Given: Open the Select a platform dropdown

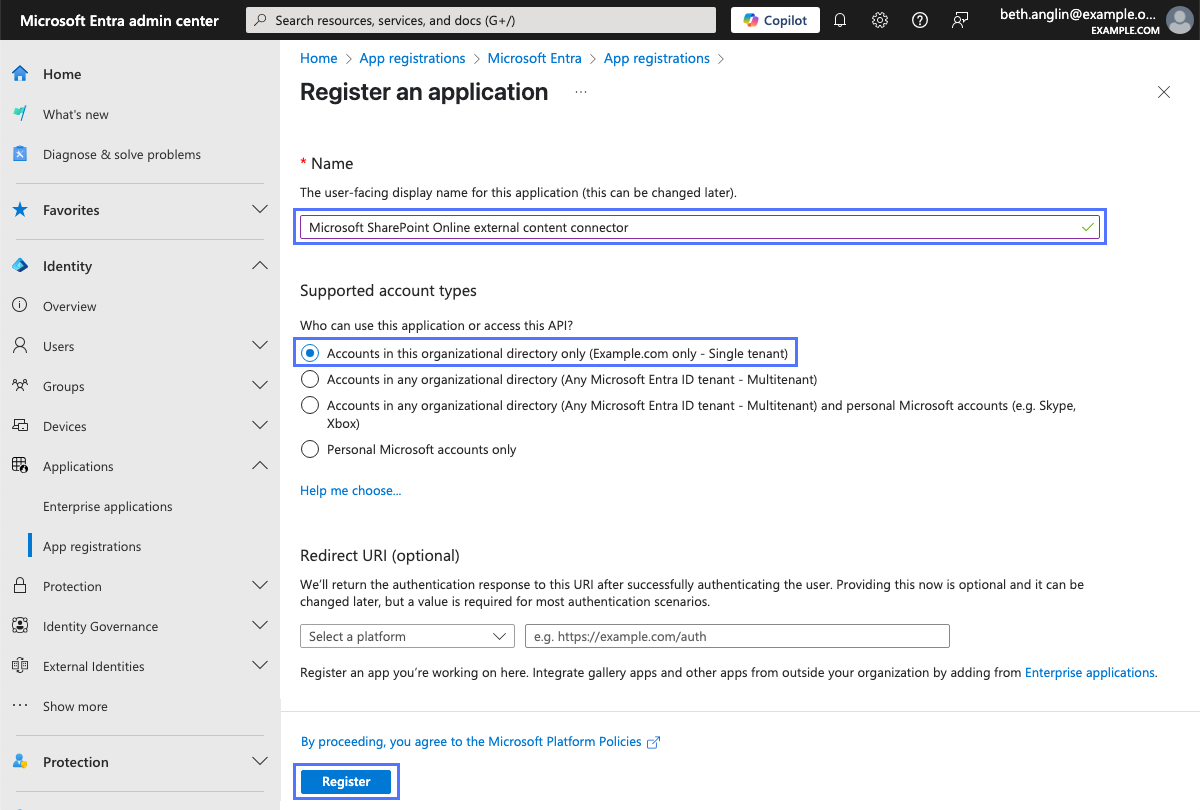Looking at the screenshot, I should pyautogui.click(x=407, y=636).
